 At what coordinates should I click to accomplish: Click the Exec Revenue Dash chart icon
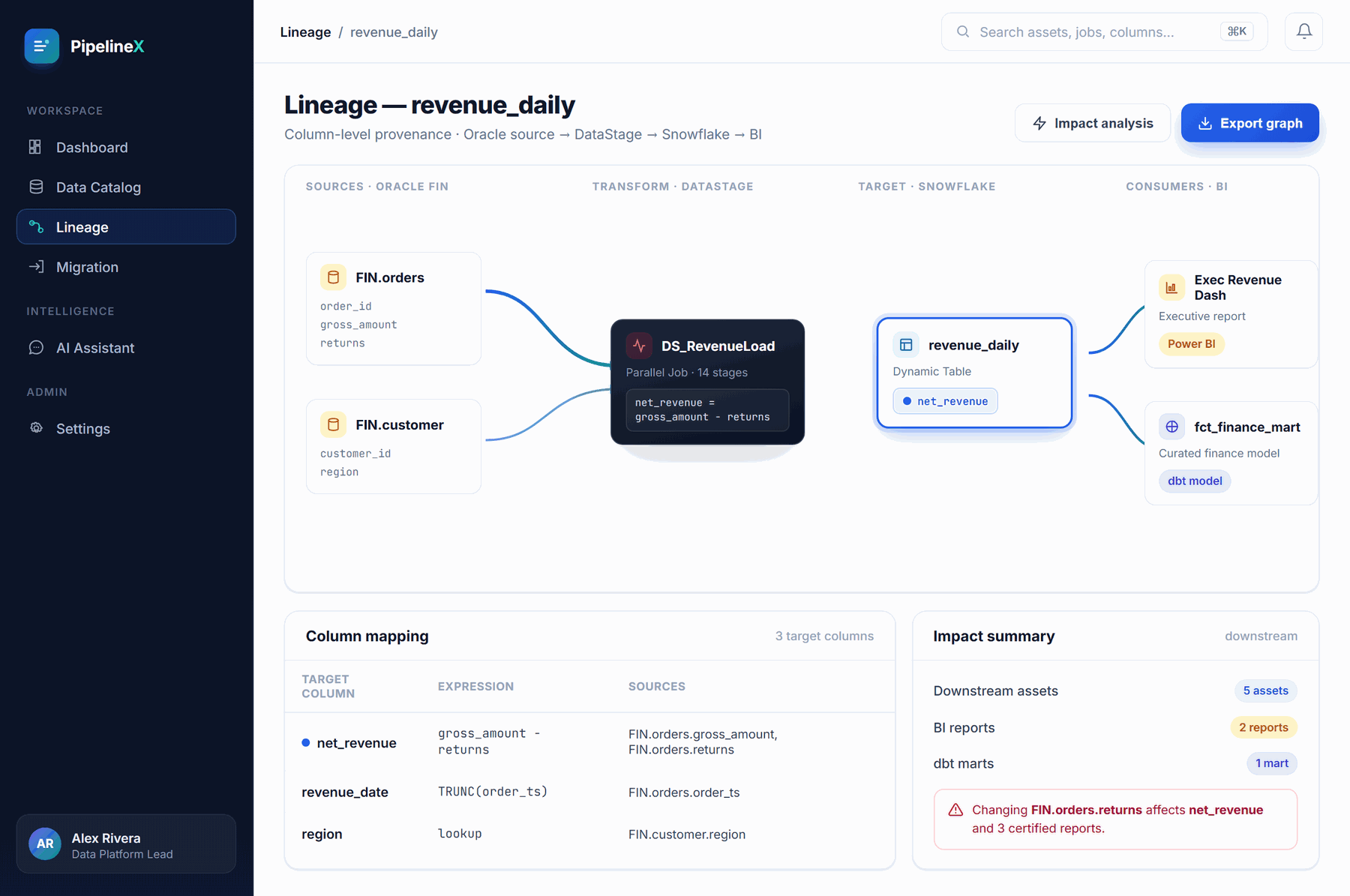(1171, 287)
